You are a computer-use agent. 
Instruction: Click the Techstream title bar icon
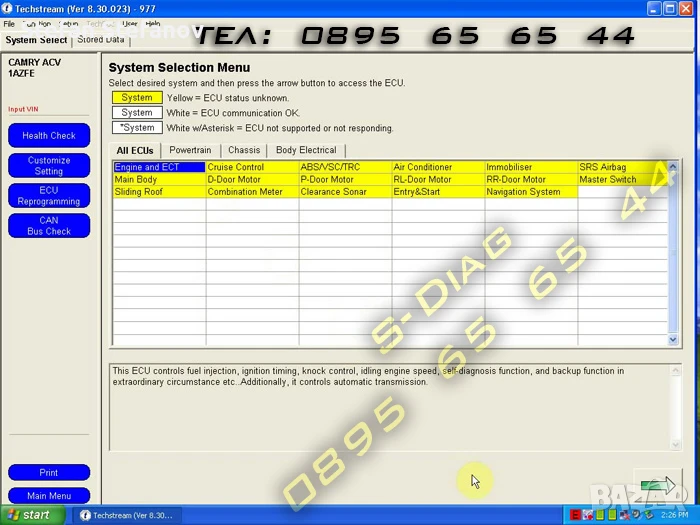pyautogui.click(x=7, y=8)
